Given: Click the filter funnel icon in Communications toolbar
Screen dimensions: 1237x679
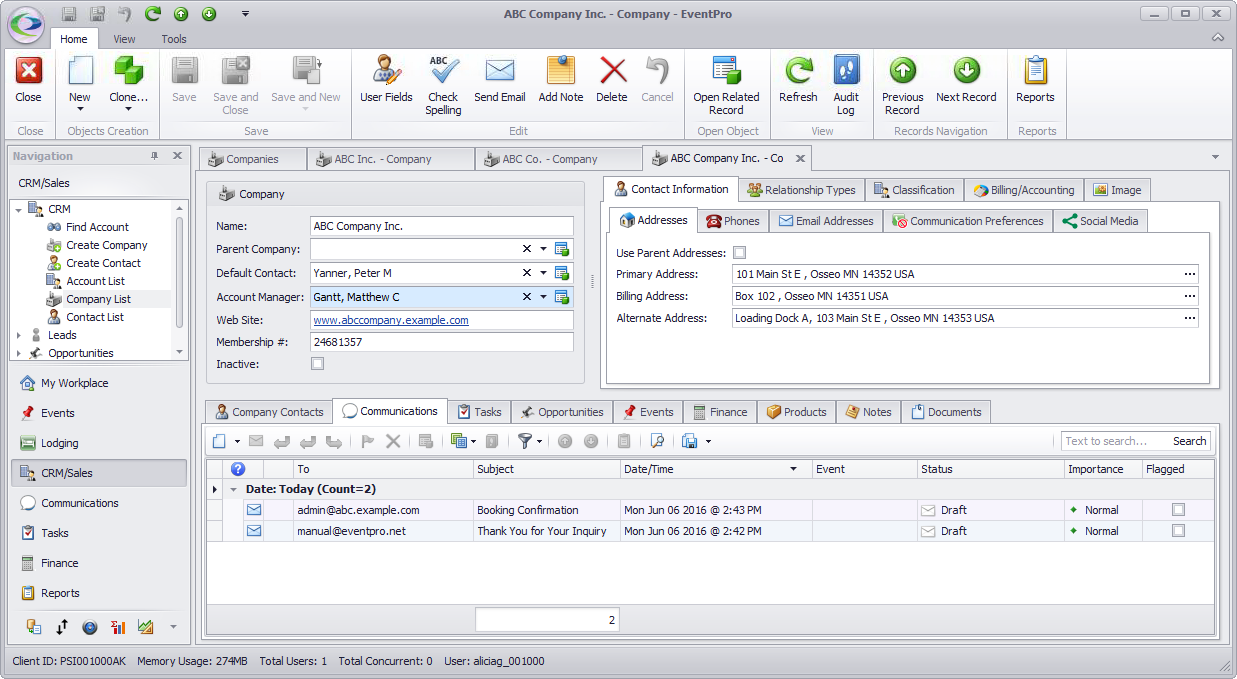Looking at the screenshot, I should pyautogui.click(x=524, y=441).
